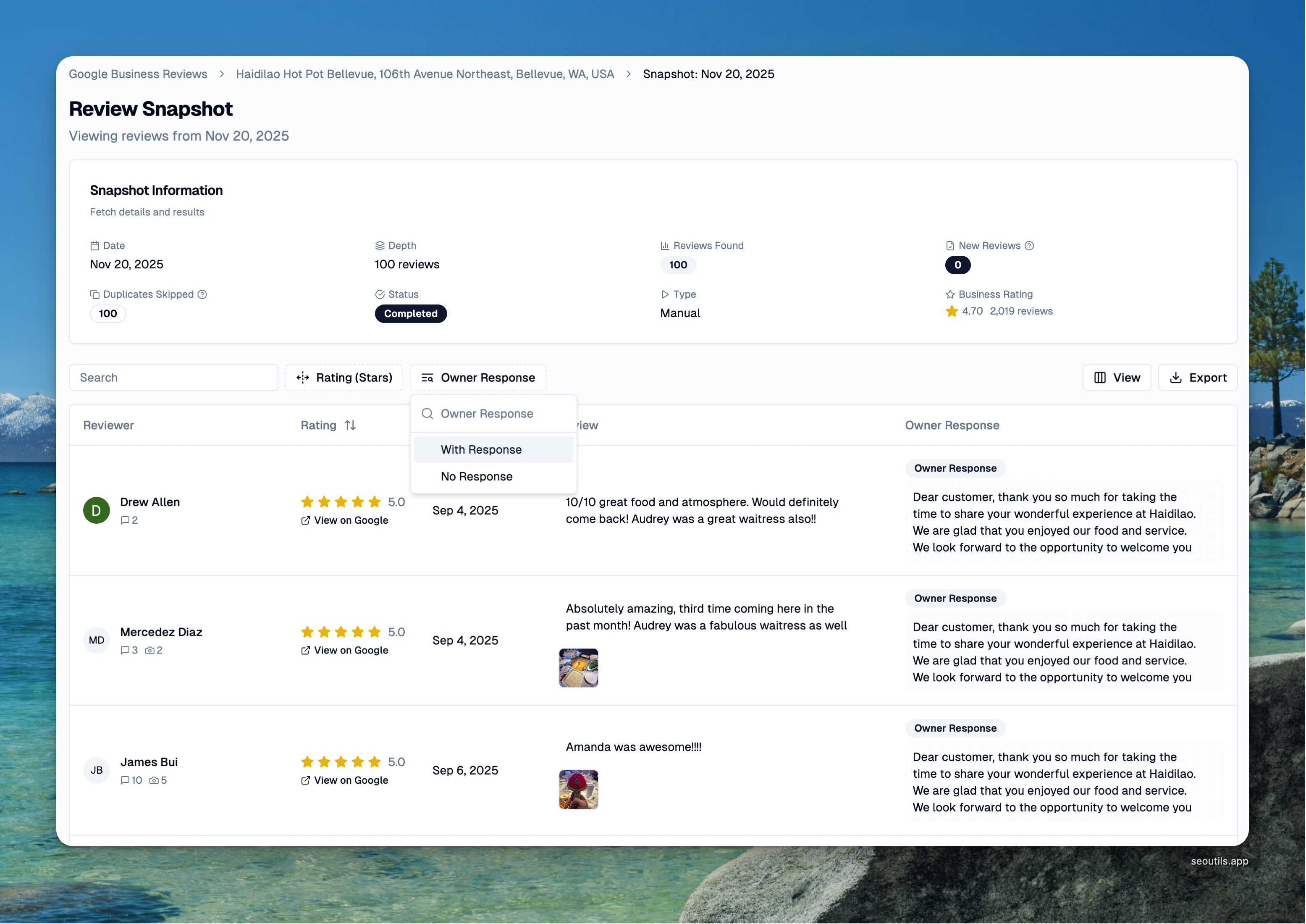Viewport: 1306px width, 924px height.
Task: Open Google Business Reviews breadcrumb link
Action: click(138, 74)
